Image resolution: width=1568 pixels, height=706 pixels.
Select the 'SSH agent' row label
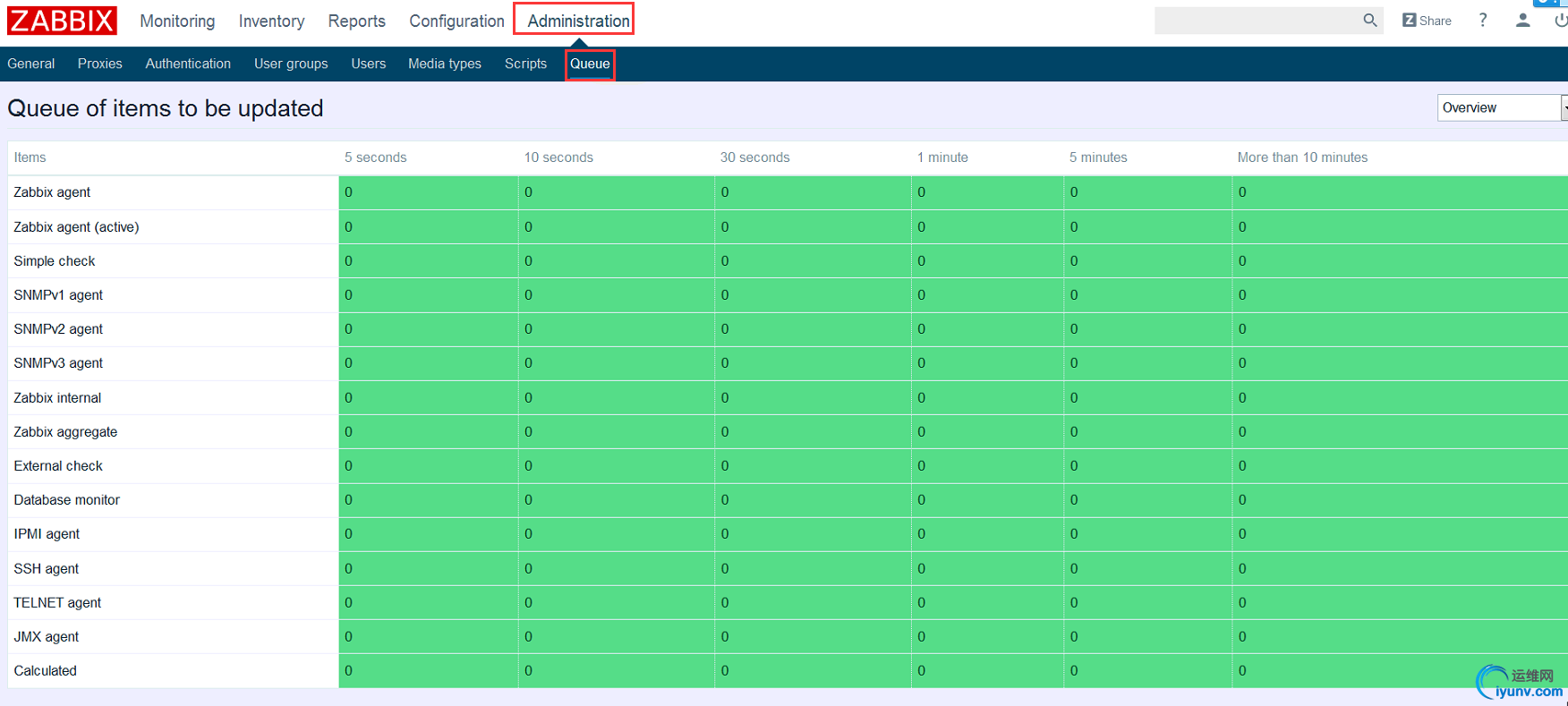(47, 569)
